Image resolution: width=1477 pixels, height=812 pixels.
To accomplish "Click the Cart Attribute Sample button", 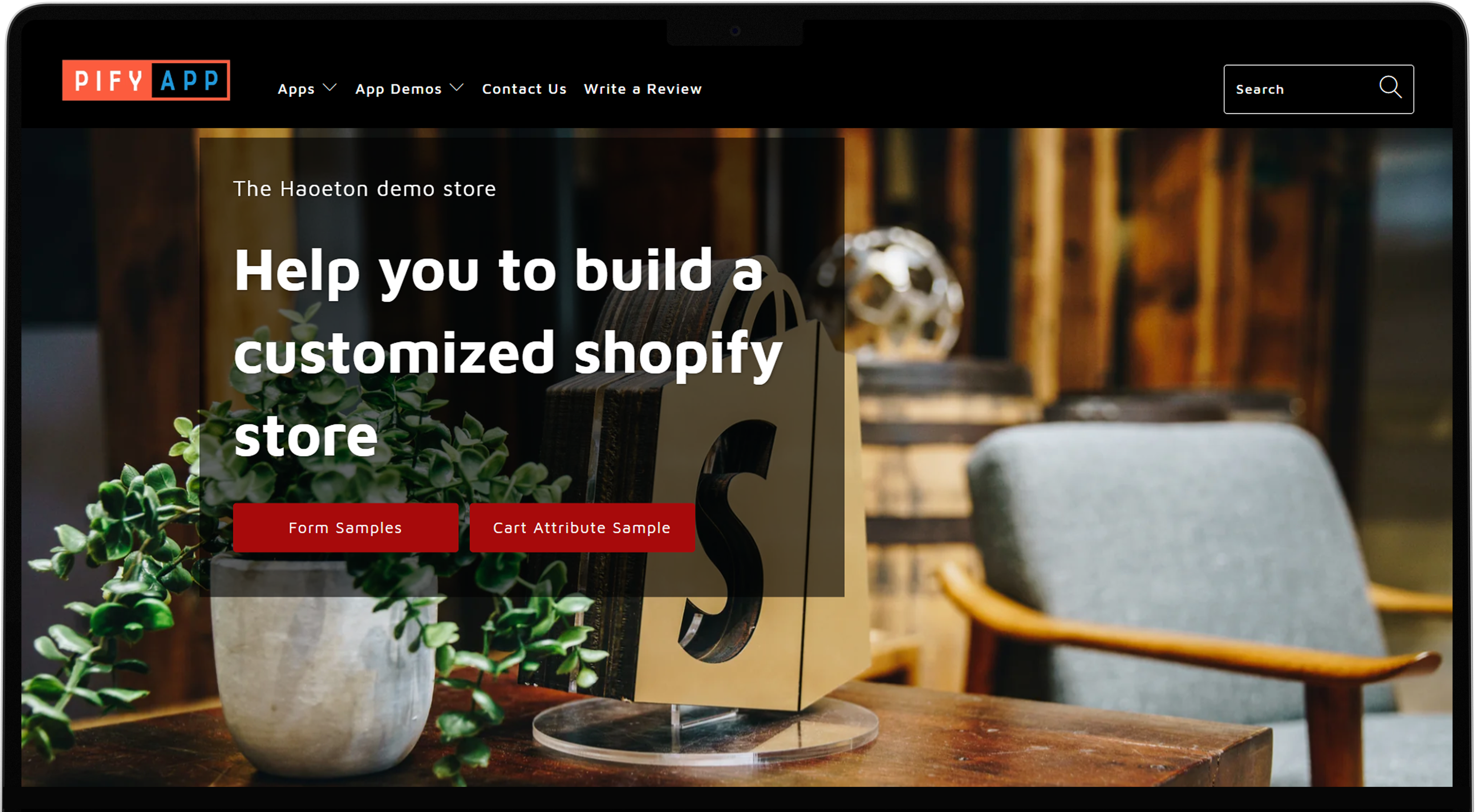I will click(x=582, y=528).
